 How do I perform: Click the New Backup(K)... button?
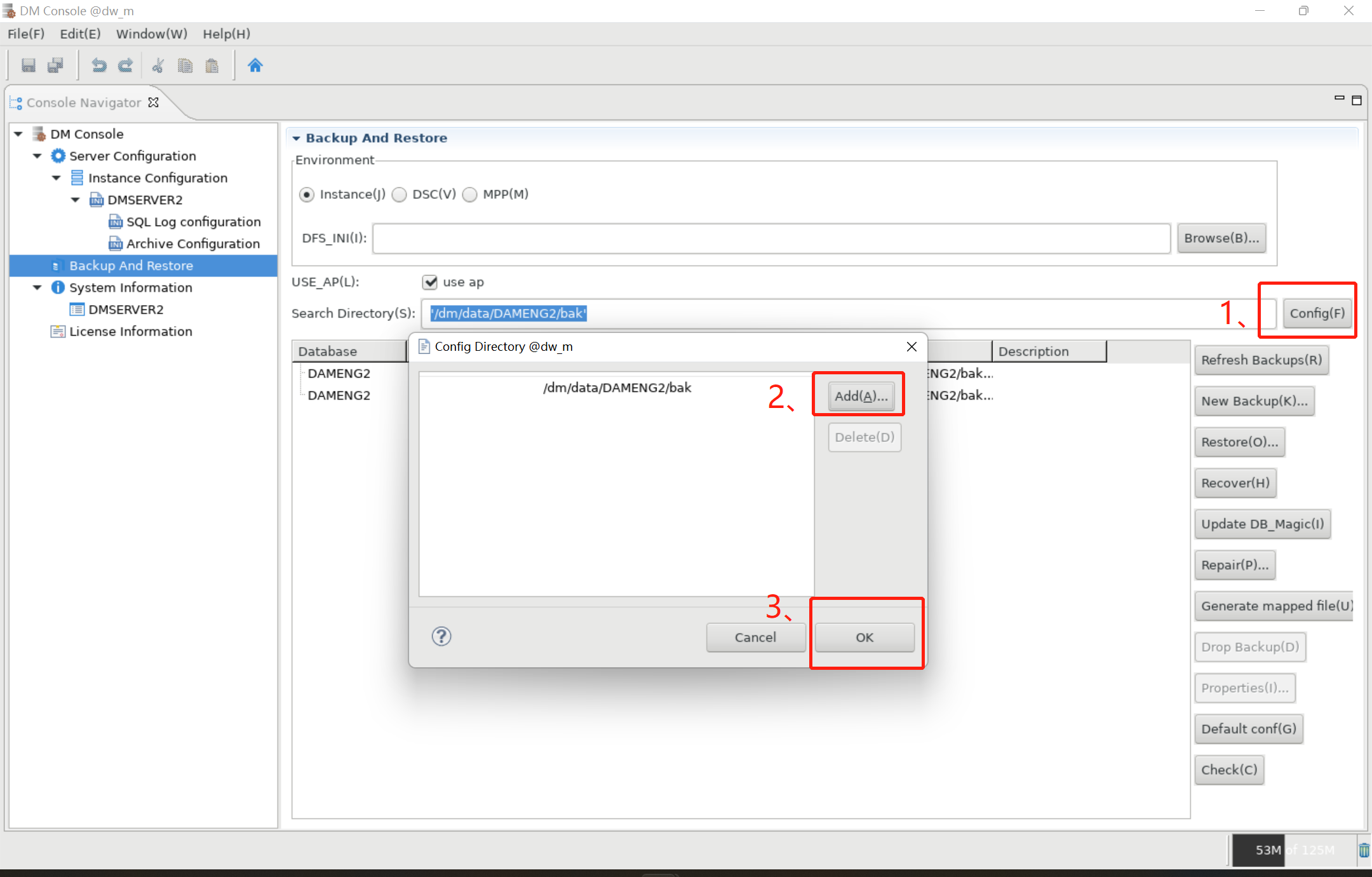(1254, 401)
